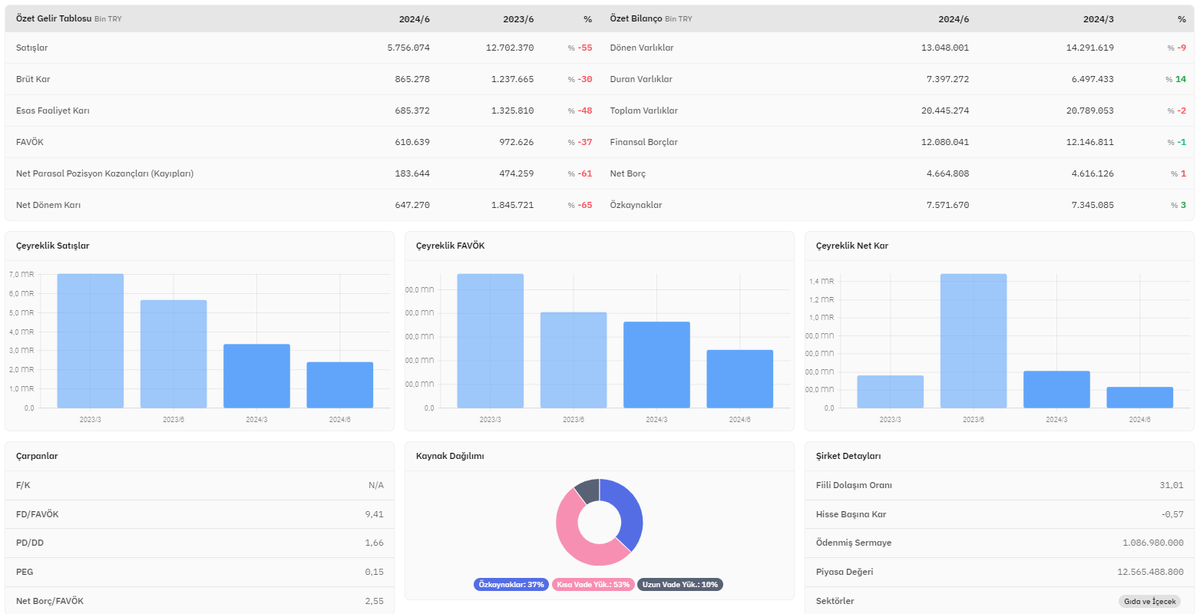Click the Çarpanlar panel title
1200x614 pixels.
pyautogui.click(x=37, y=456)
